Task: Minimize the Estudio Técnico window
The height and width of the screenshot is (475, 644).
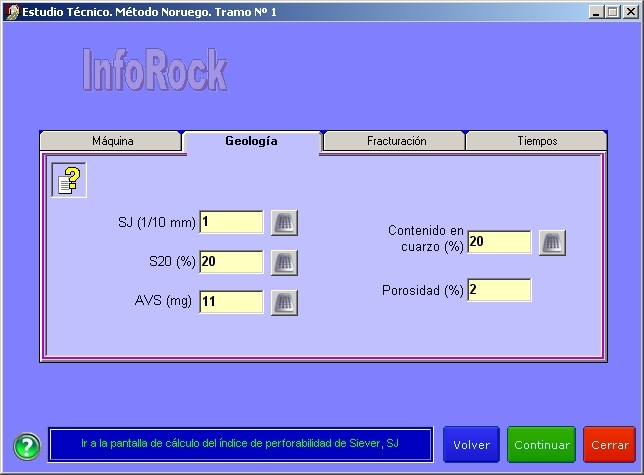Action: click(x=596, y=11)
